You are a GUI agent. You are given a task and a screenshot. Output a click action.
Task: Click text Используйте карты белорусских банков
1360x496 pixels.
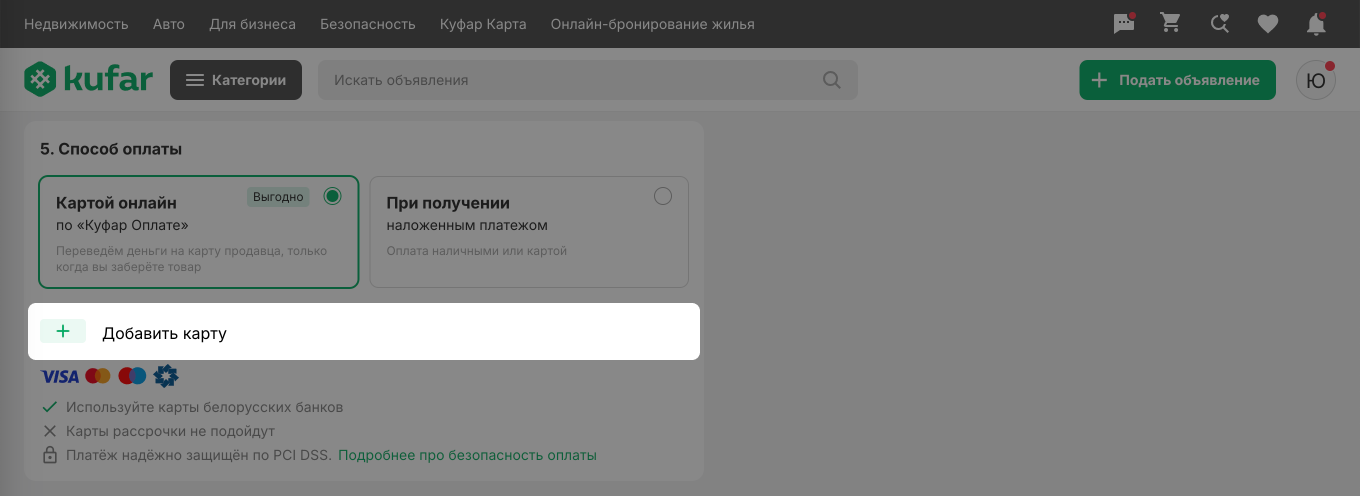coord(204,407)
